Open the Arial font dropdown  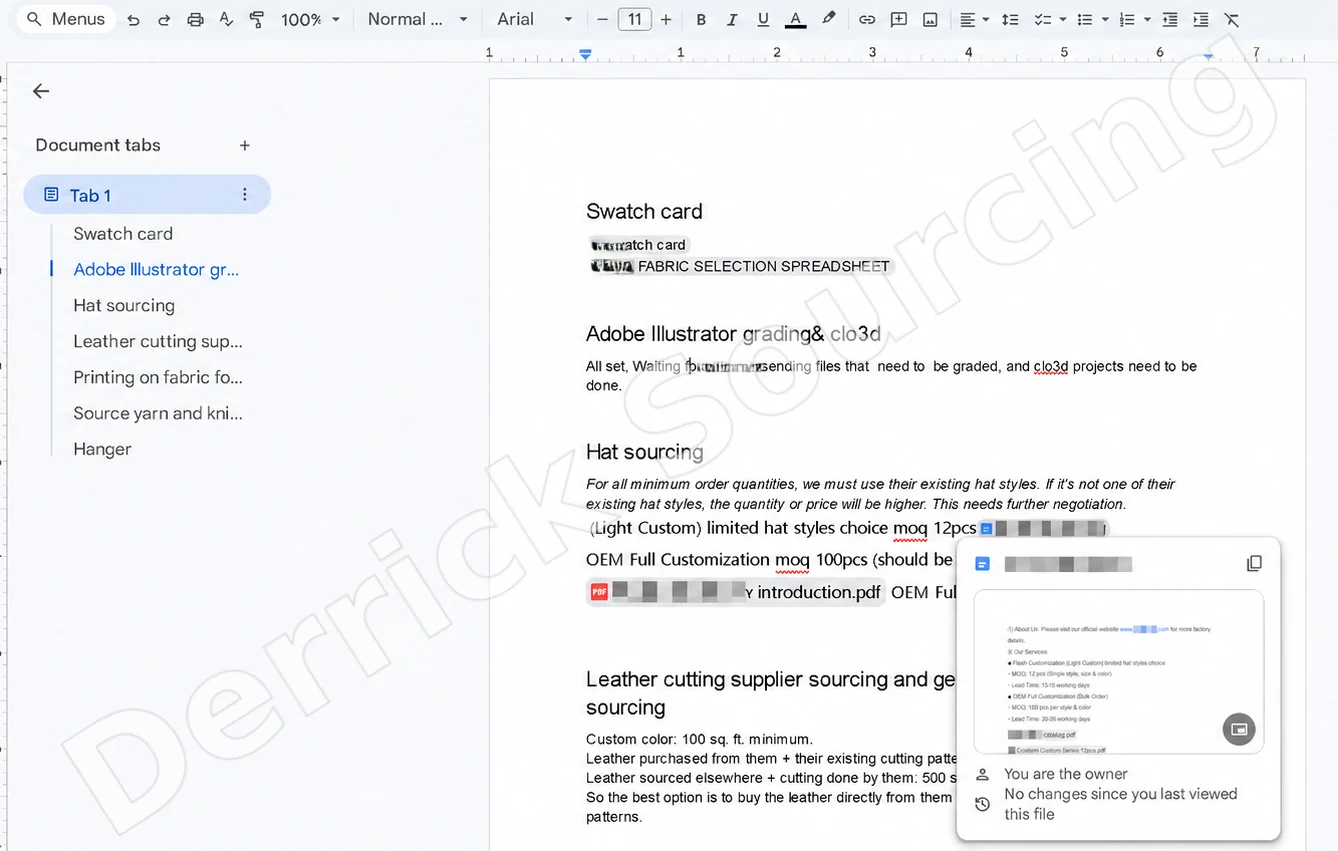pos(535,20)
